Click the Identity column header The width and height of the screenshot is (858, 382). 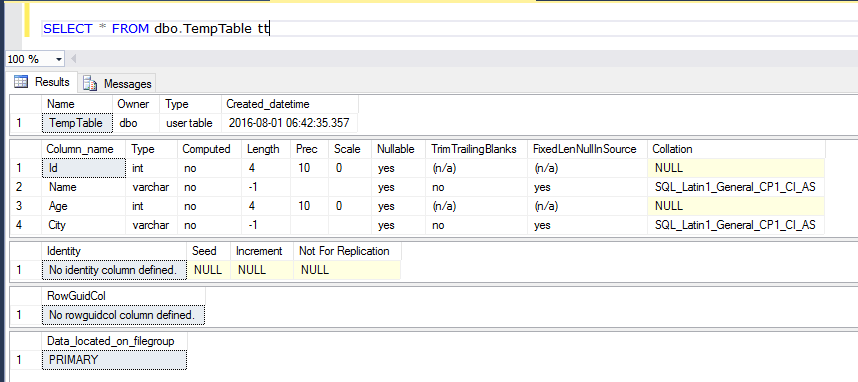(x=114, y=251)
